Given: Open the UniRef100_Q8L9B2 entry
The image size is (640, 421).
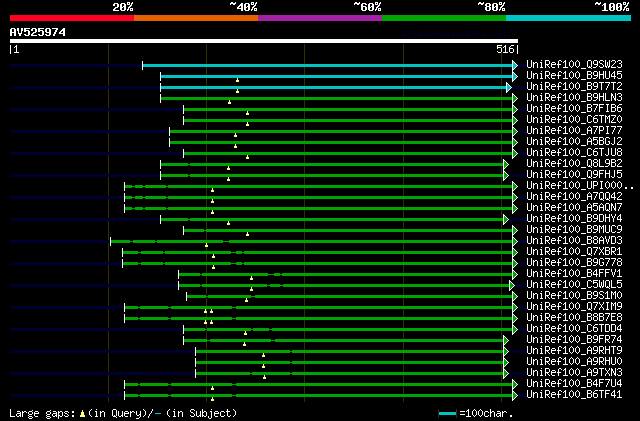Looking at the screenshot, I should [x=574, y=163].
